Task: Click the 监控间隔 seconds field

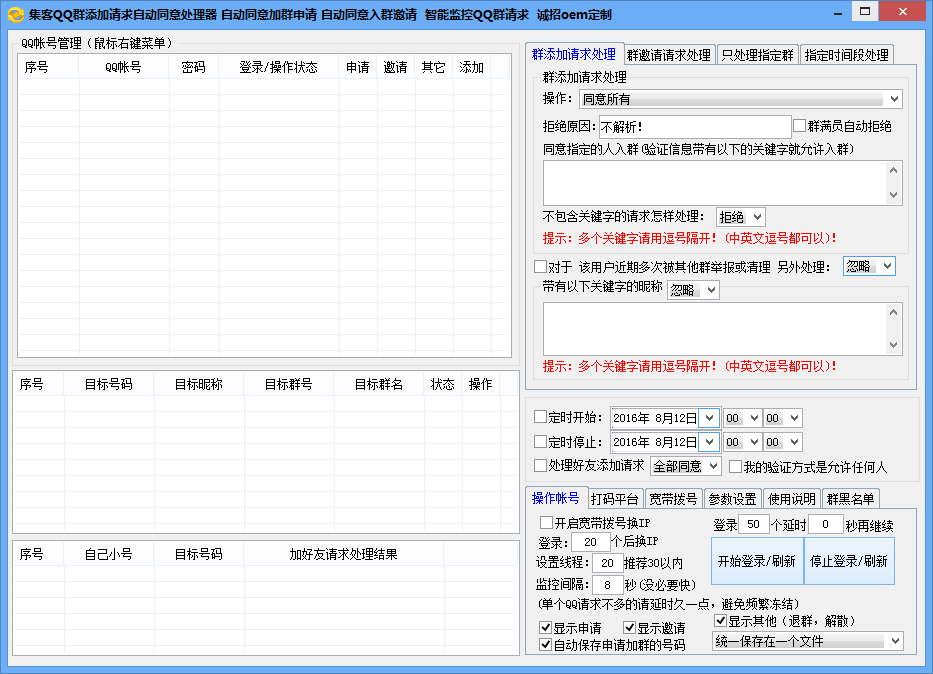Action: coord(607,585)
